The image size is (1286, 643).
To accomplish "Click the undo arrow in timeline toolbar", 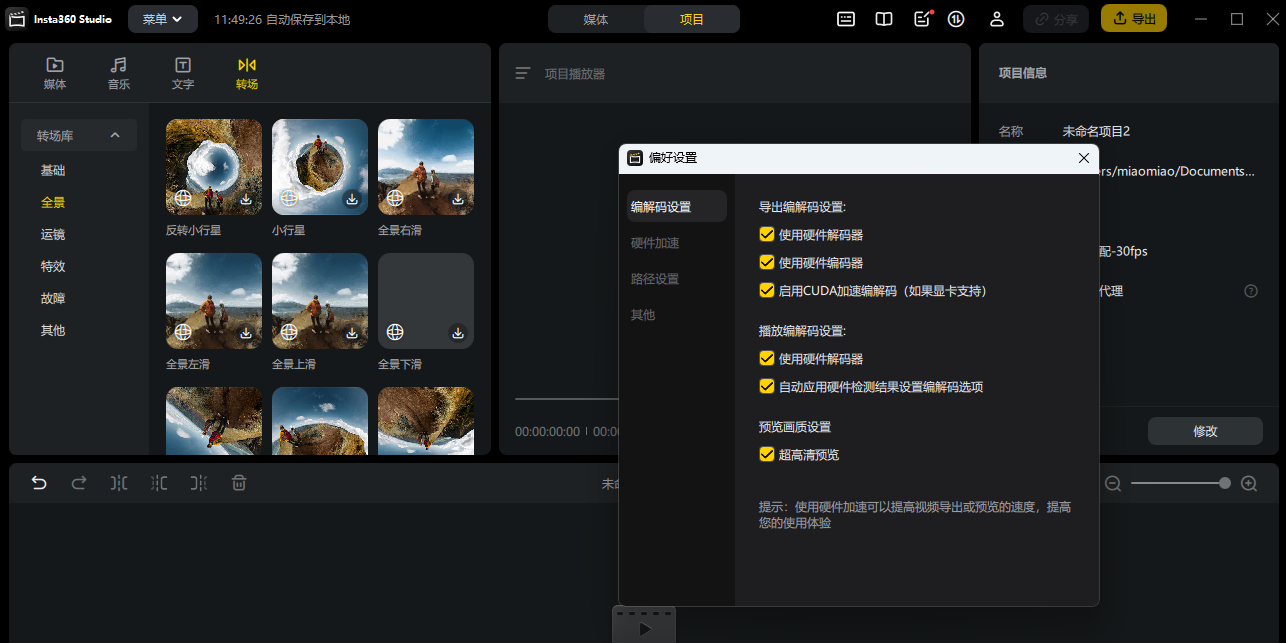I will [x=39, y=483].
